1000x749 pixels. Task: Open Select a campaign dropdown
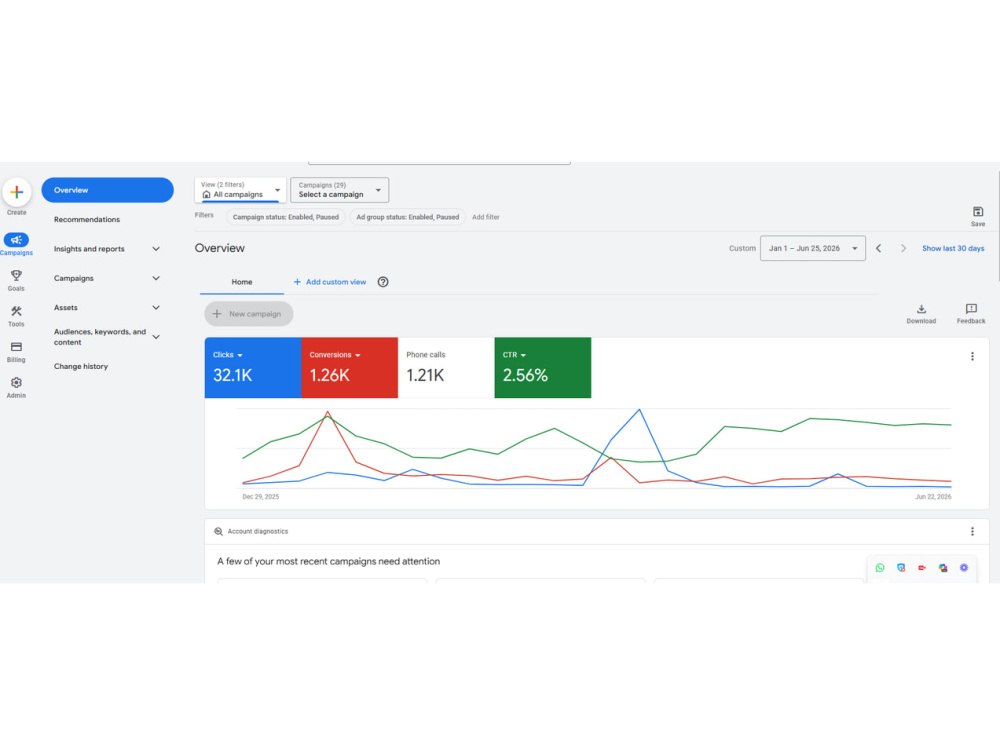(x=339, y=190)
